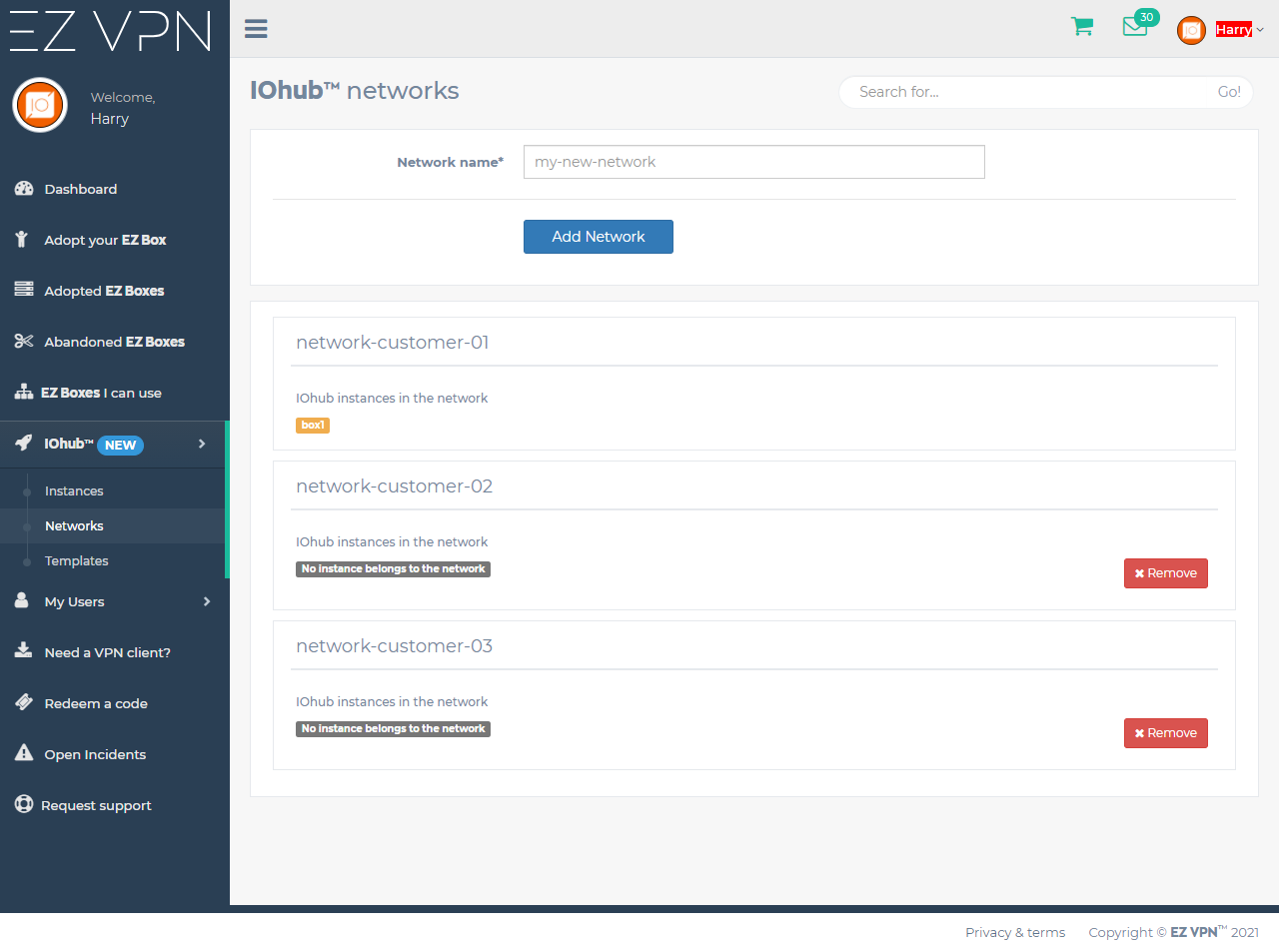Image resolution: width=1279 pixels, height=952 pixels.
Task: Click network-customer-03 'No instance belongs' label
Action: 394,729
